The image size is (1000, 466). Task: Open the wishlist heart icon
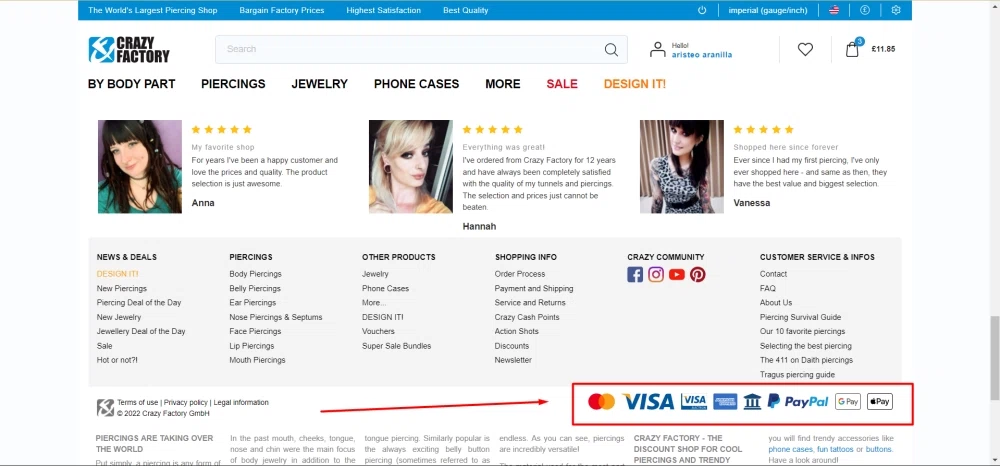point(805,49)
